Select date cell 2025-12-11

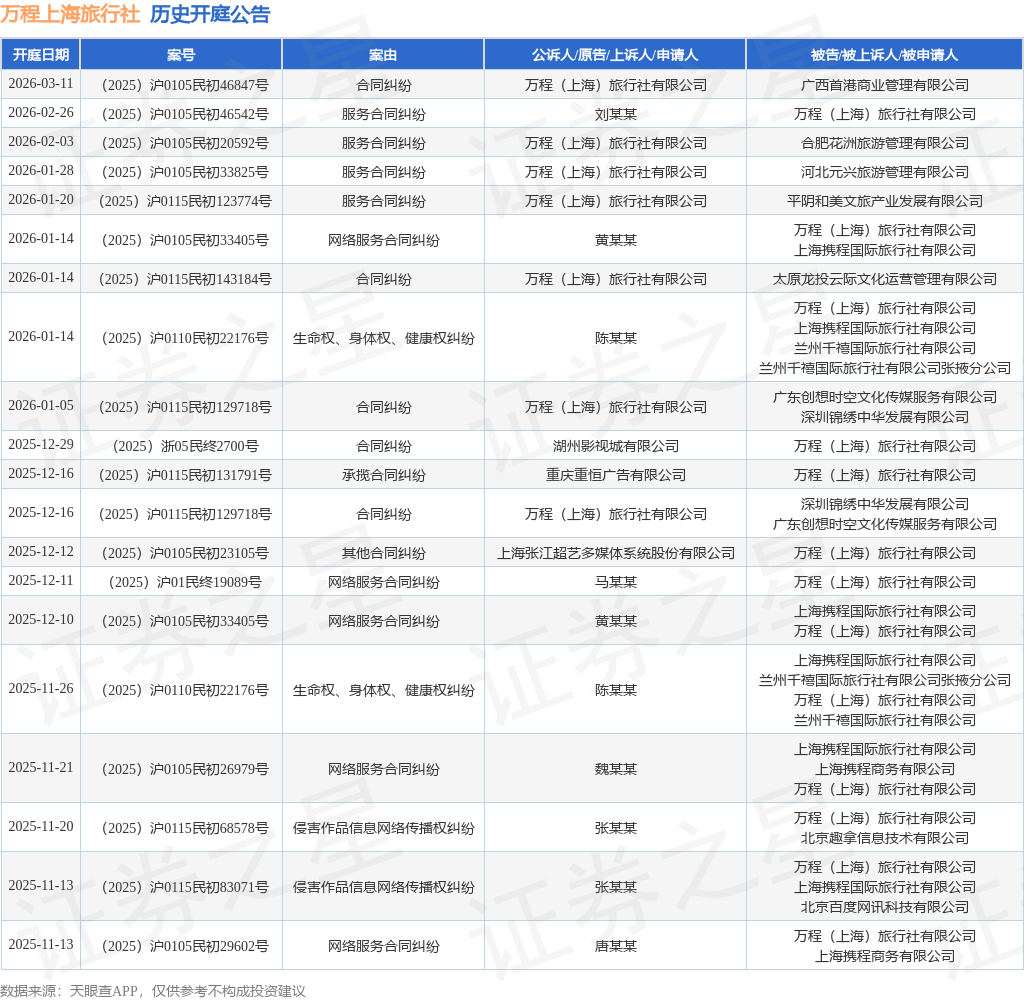40,581
